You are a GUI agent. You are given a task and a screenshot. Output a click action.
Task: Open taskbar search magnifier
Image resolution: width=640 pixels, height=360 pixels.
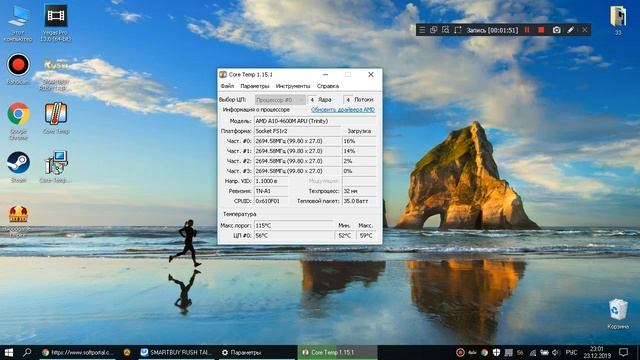click(x=27, y=352)
